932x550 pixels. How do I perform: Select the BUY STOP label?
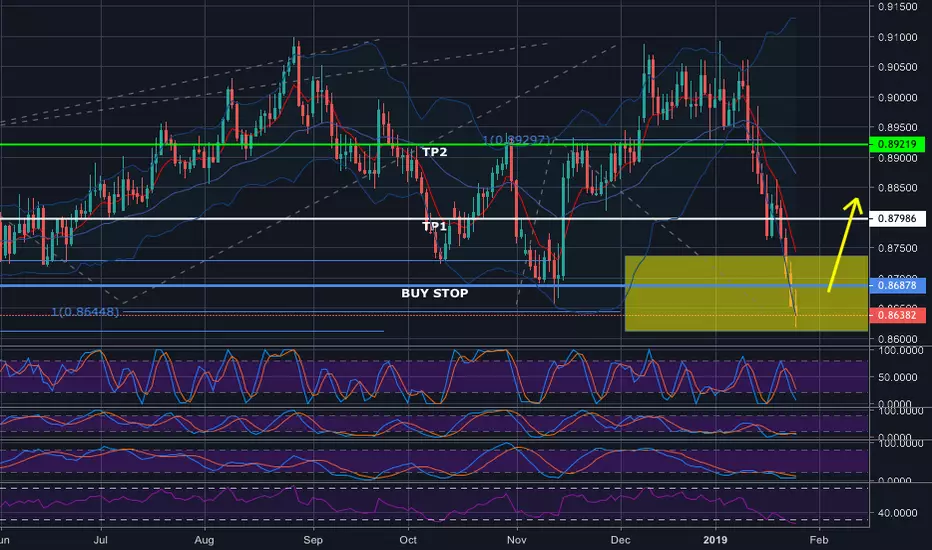tap(434, 293)
